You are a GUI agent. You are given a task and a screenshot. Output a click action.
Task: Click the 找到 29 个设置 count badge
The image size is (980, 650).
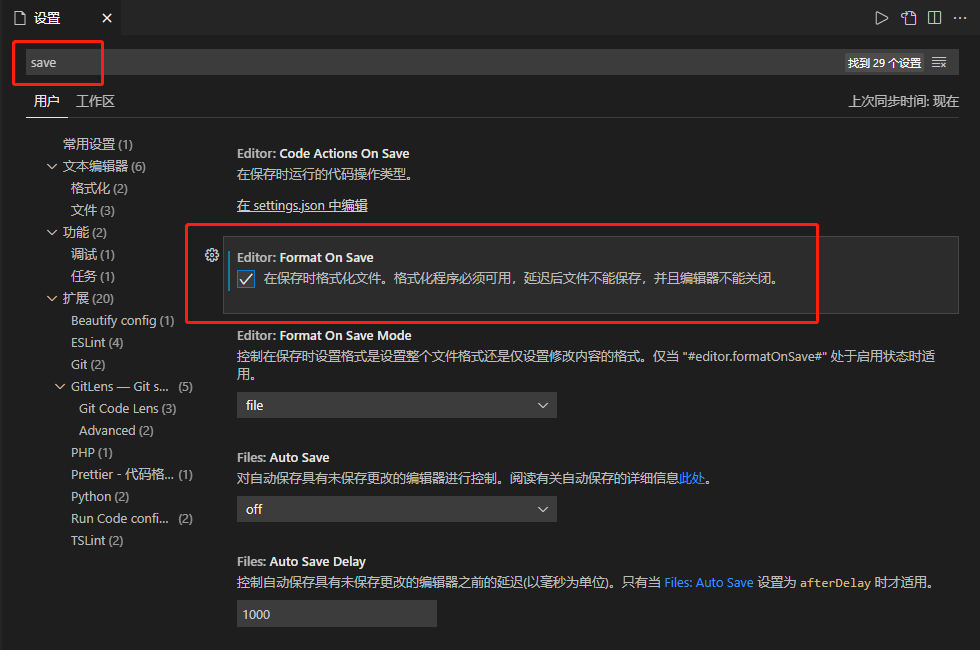pos(884,62)
